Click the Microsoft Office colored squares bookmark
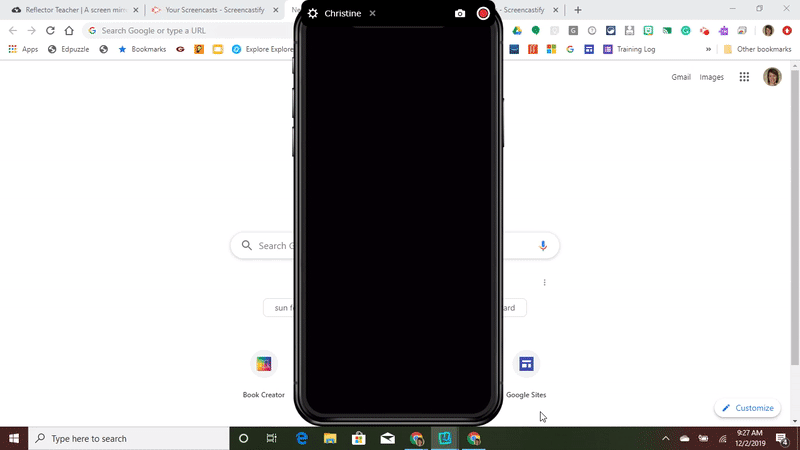 coord(551,49)
